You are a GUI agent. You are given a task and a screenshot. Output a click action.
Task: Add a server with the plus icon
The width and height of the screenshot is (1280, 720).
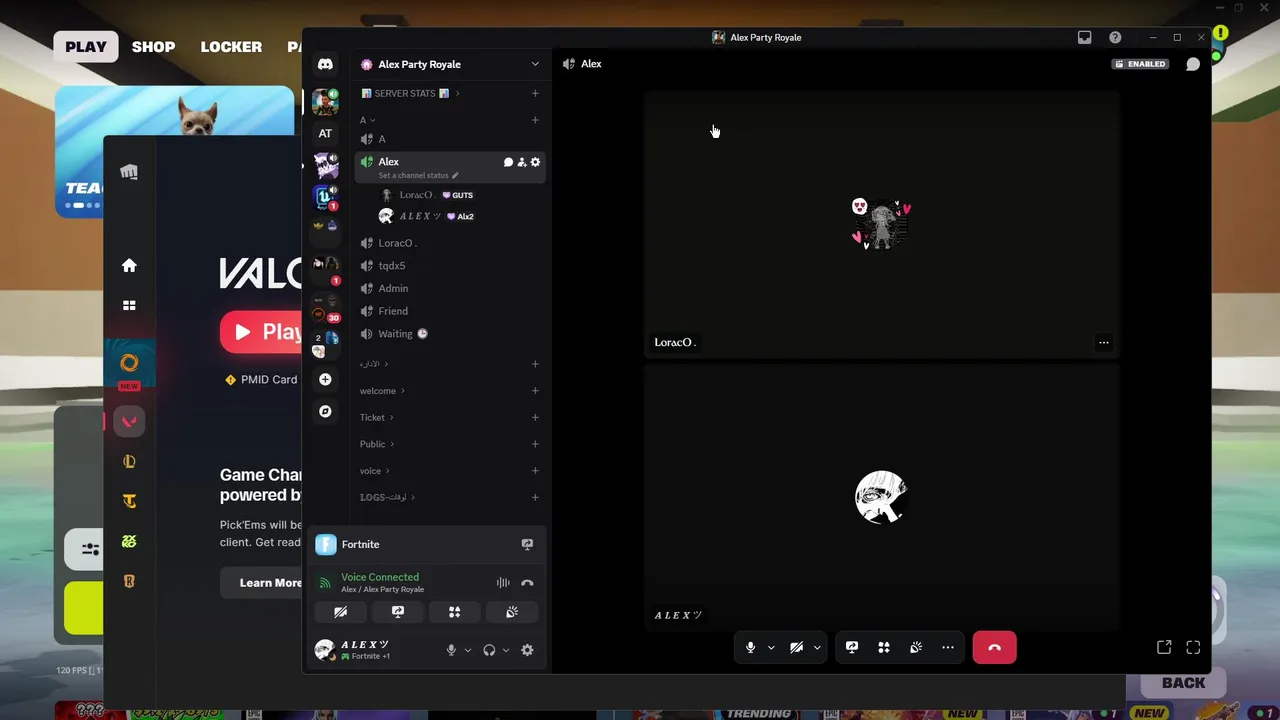coord(325,380)
